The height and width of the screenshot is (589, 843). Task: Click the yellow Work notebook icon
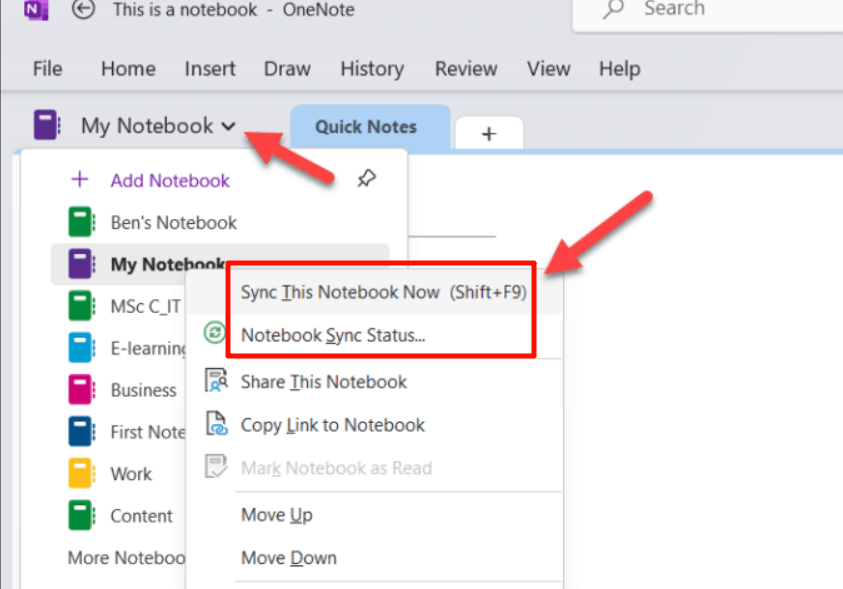pos(82,473)
